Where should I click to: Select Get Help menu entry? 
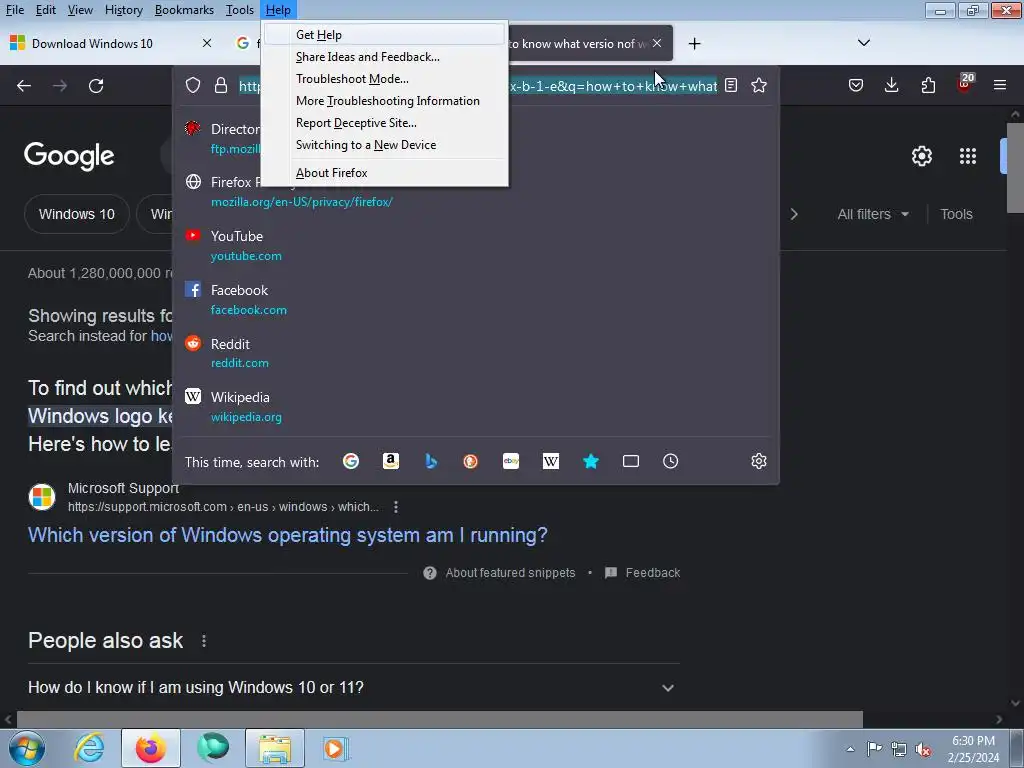pyautogui.click(x=386, y=35)
